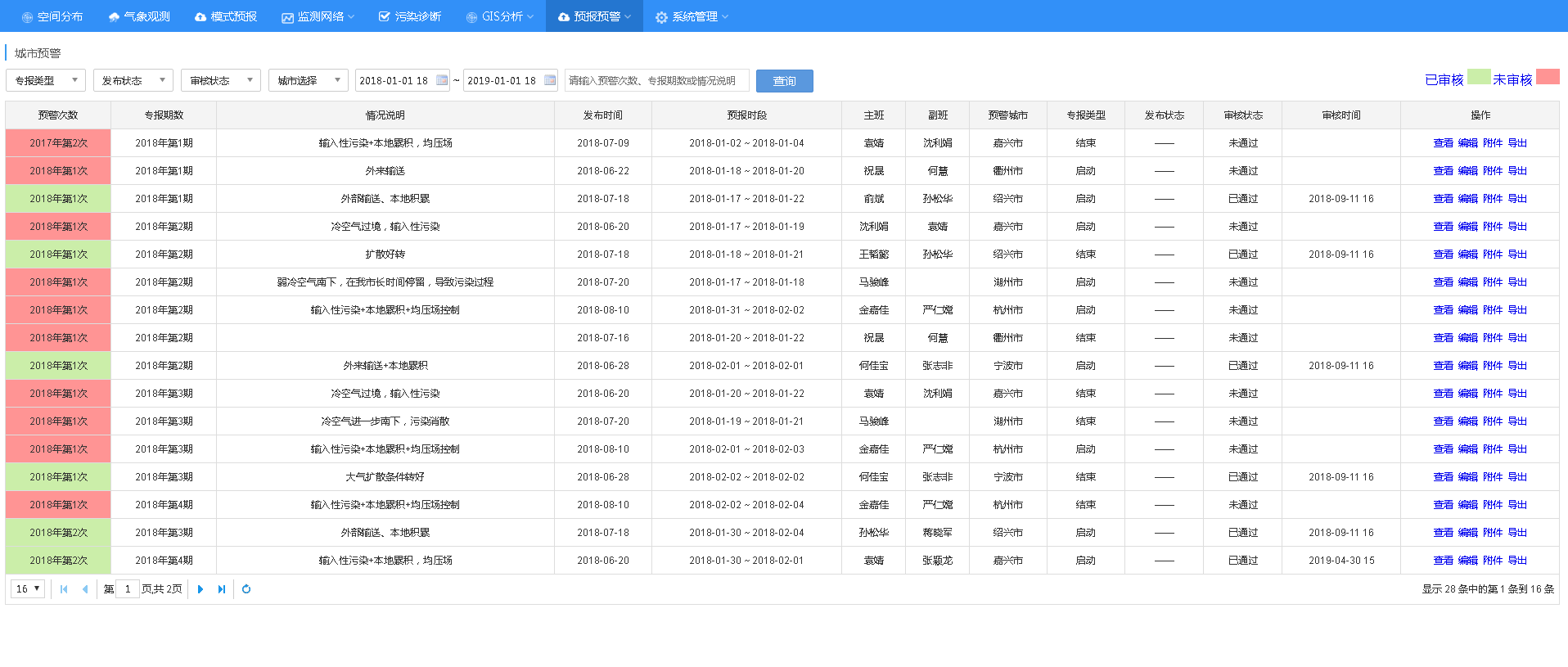Click the refresh table icon

pyautogui.click(x=246, y=589)
